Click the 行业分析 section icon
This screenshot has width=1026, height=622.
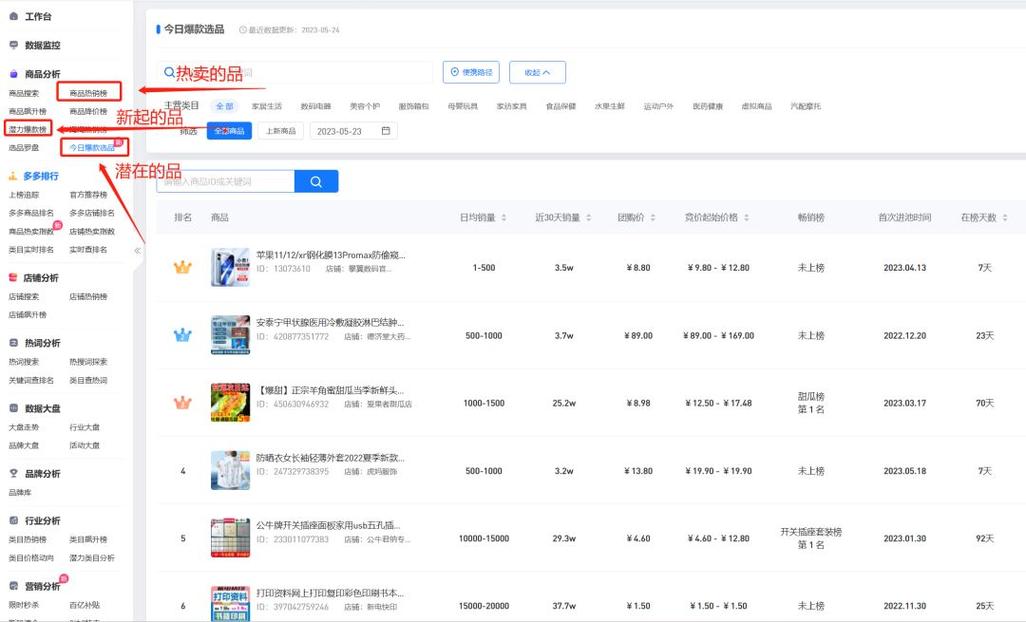[13, 520]
